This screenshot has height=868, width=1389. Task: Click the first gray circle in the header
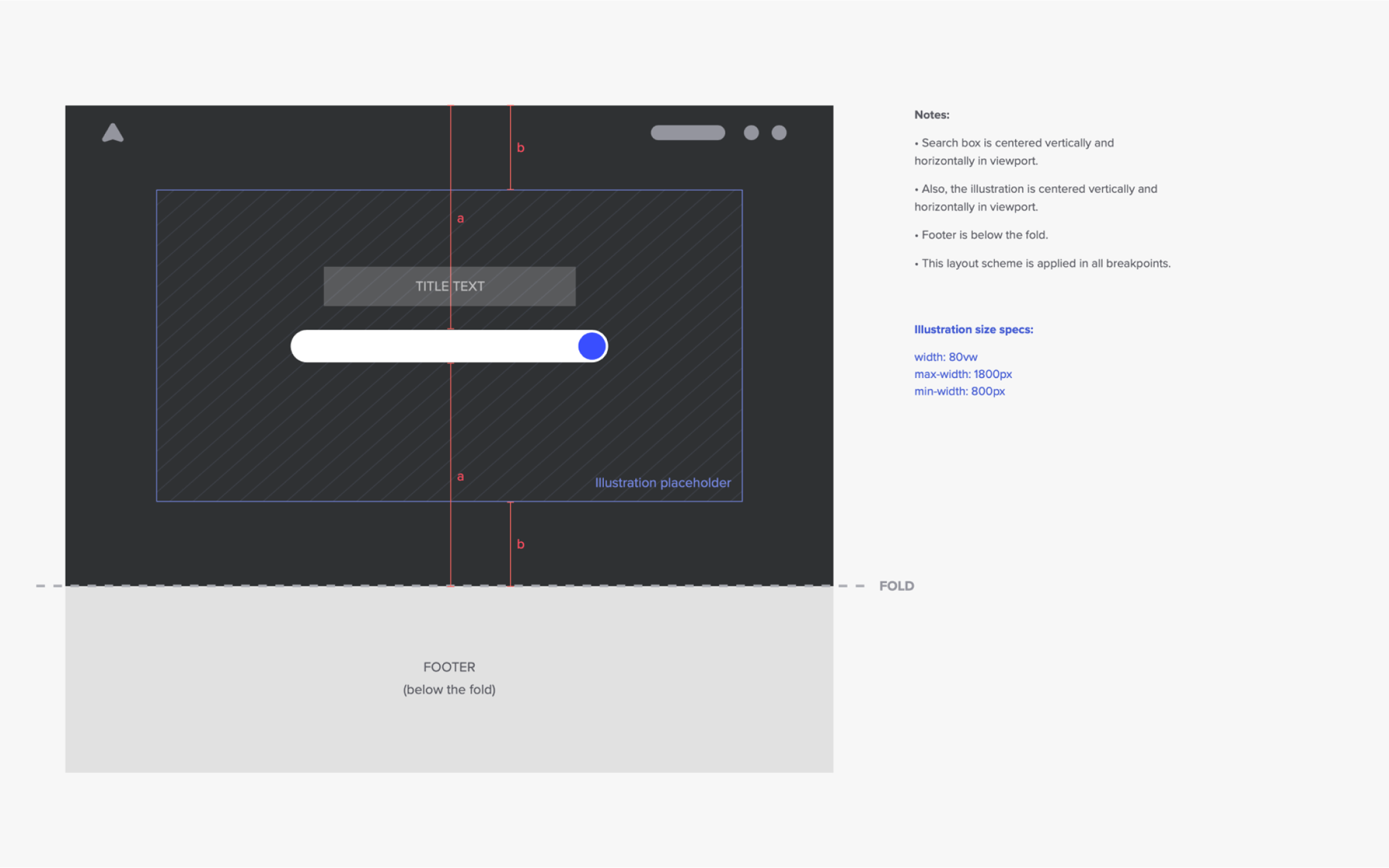(751, 133)
